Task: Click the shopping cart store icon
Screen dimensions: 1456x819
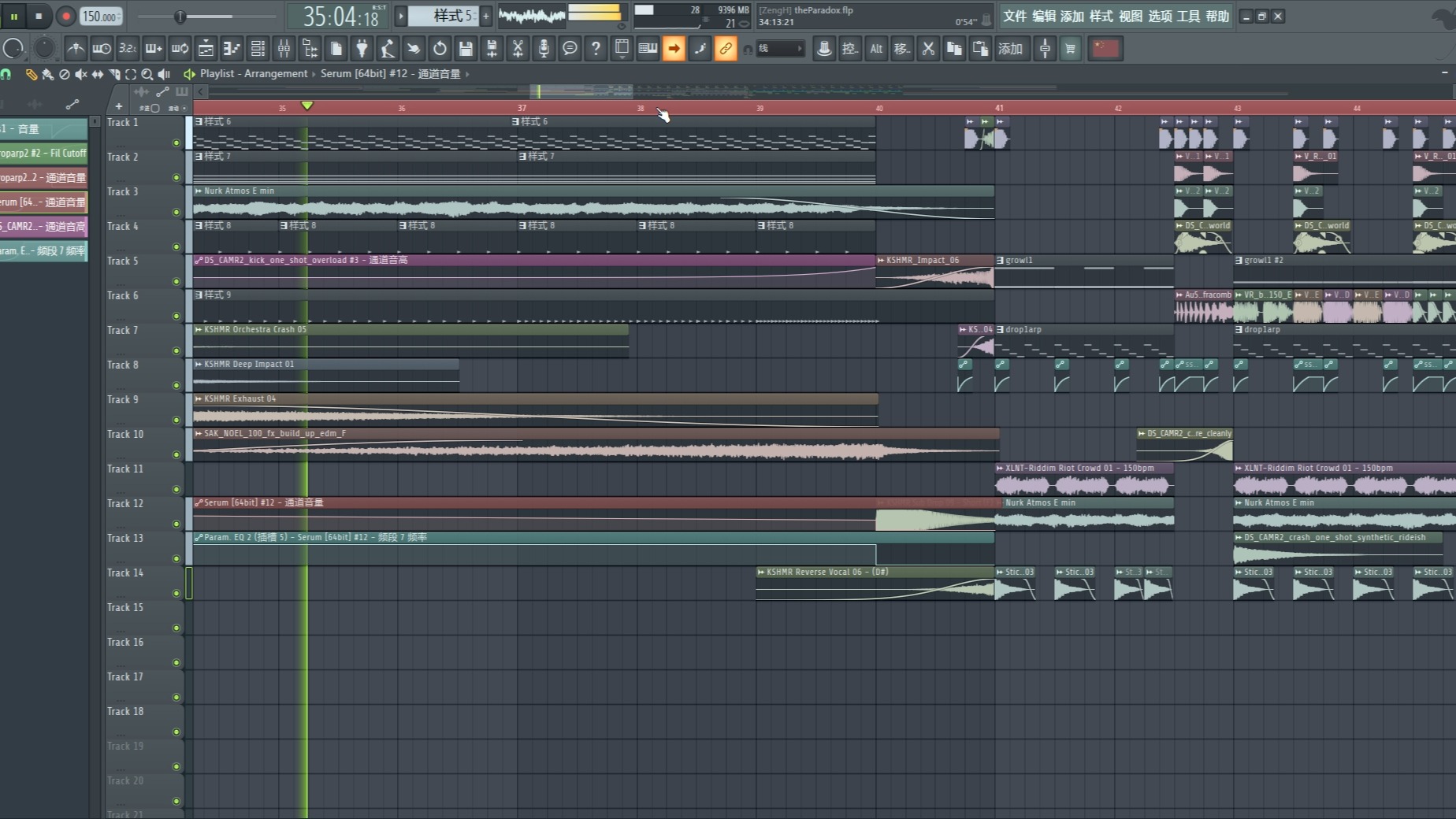Action: 1070,49
